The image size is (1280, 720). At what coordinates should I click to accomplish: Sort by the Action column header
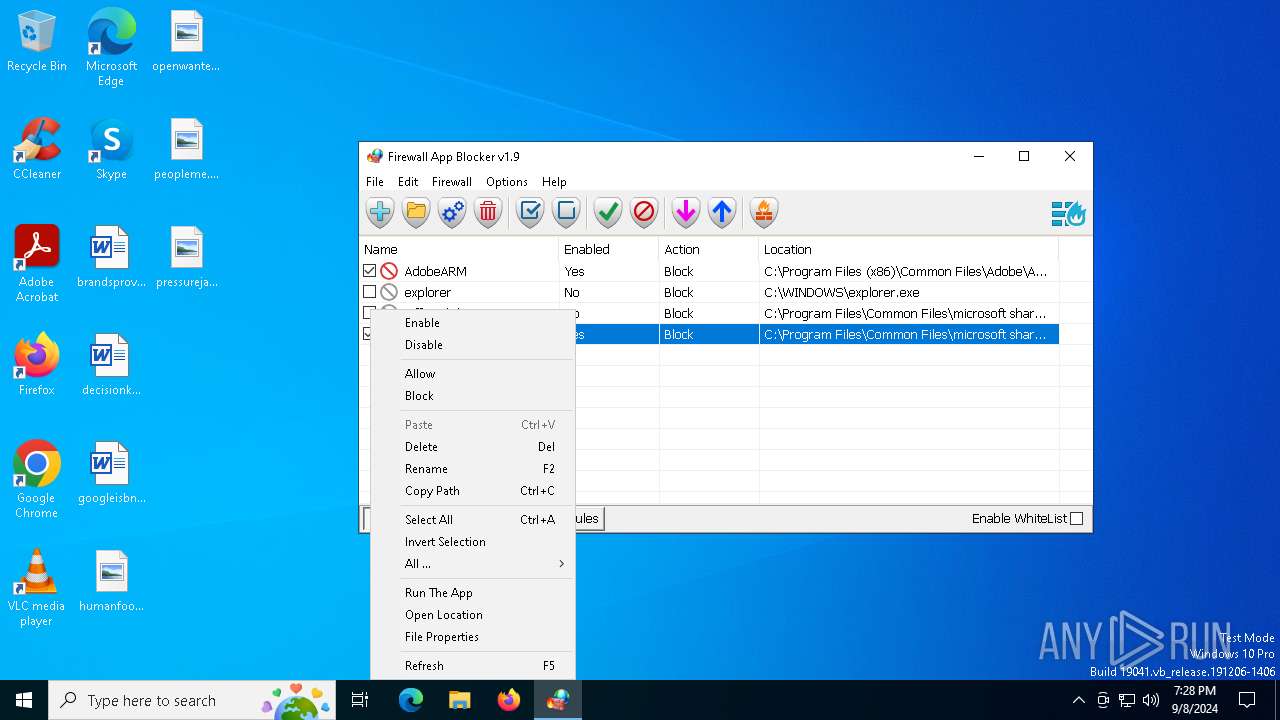click(x=709, y=249)
